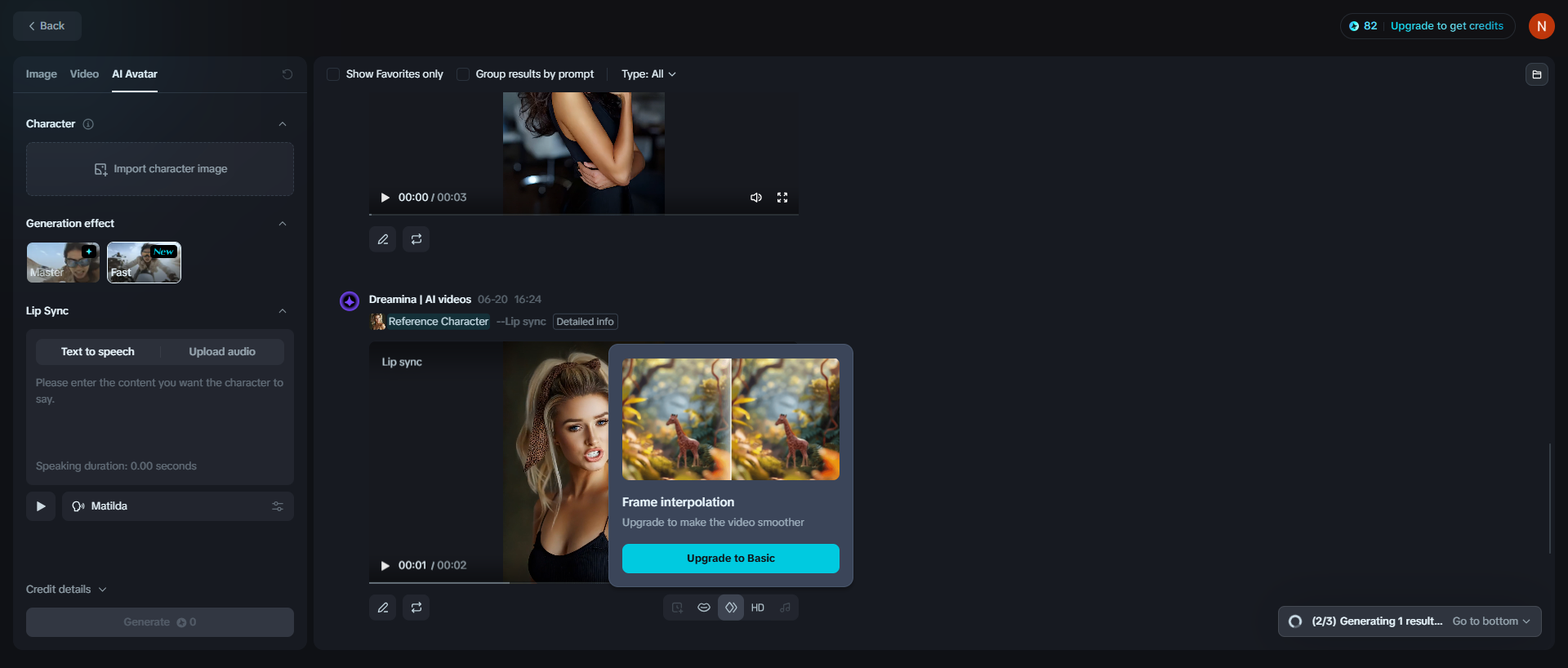Collapse the Character section

pos(283,124)
